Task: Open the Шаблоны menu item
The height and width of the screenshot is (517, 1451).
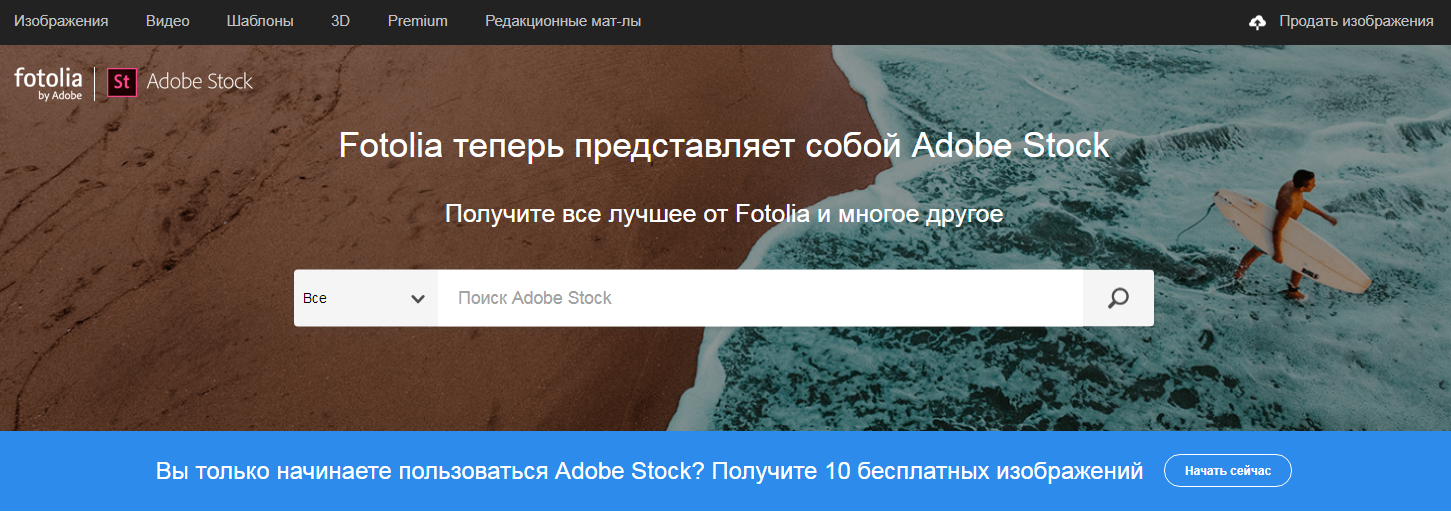Action: 260,21
